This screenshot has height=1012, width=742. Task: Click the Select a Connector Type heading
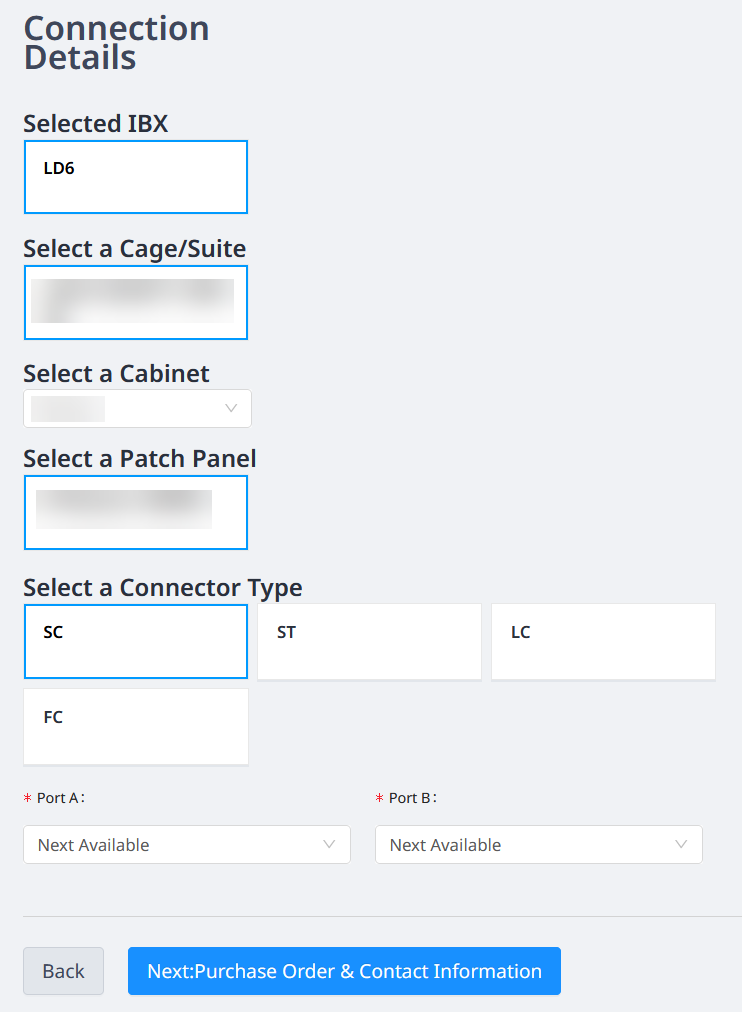click(163, 587)
